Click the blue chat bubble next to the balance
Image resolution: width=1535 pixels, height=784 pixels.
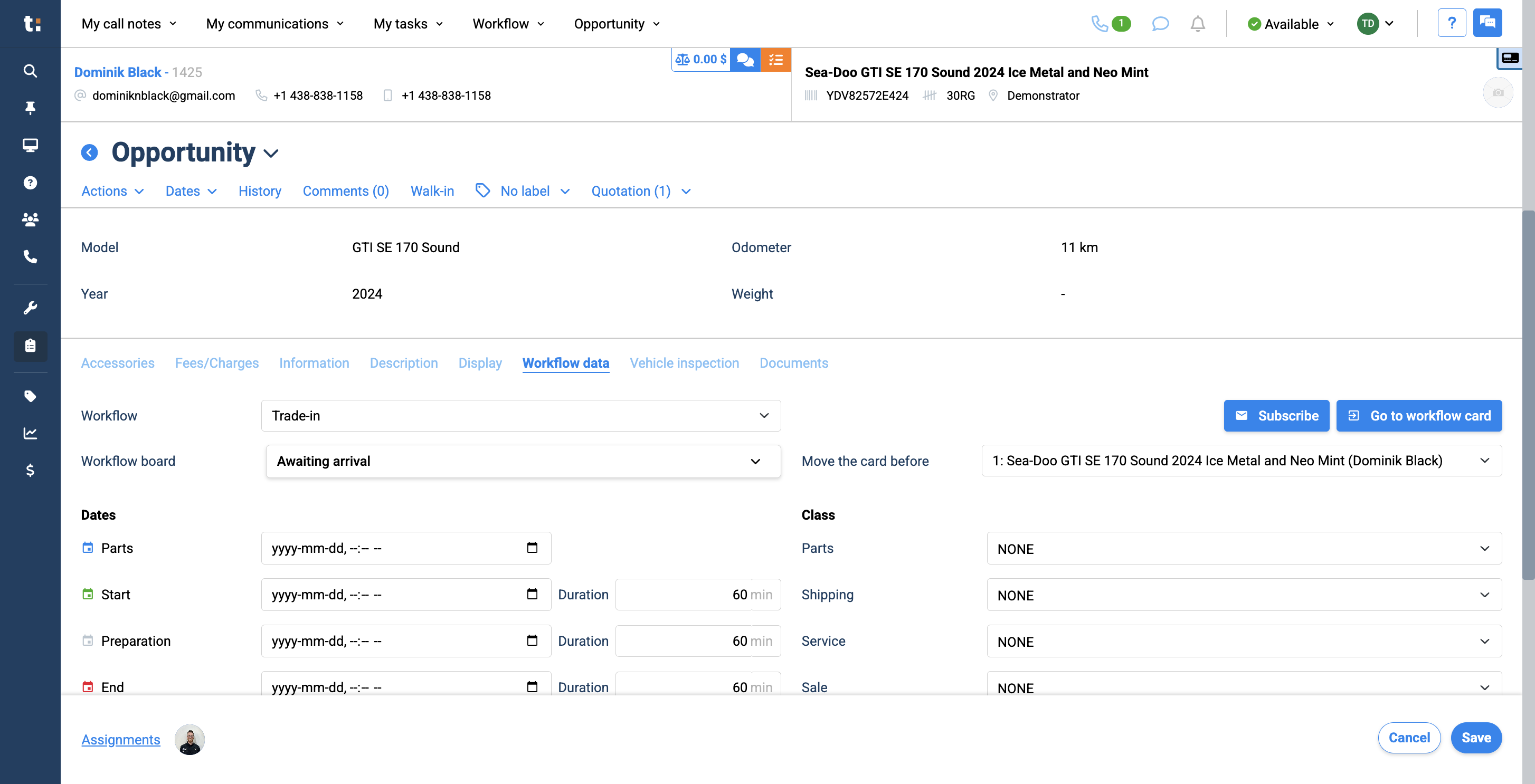pyautogui.click(x=745, y=59)
